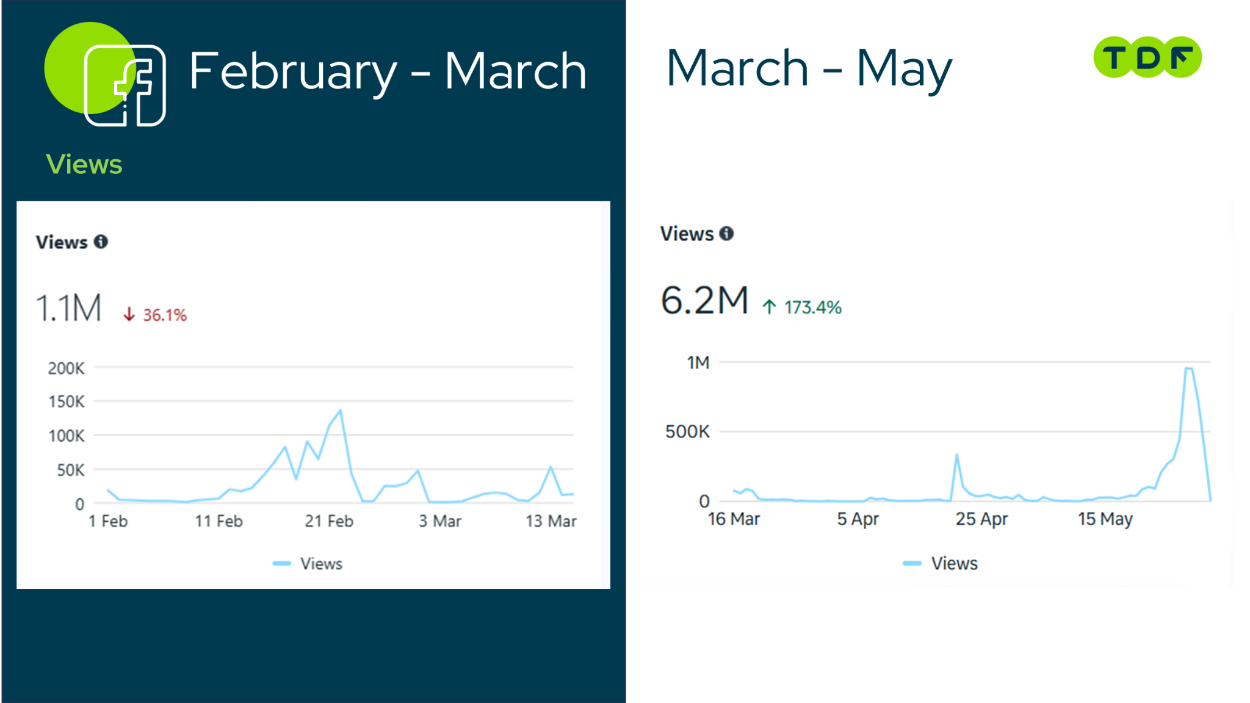The image size is (1250, 703).
Task: Select the "February – March" heading
Action: (388, 72)
